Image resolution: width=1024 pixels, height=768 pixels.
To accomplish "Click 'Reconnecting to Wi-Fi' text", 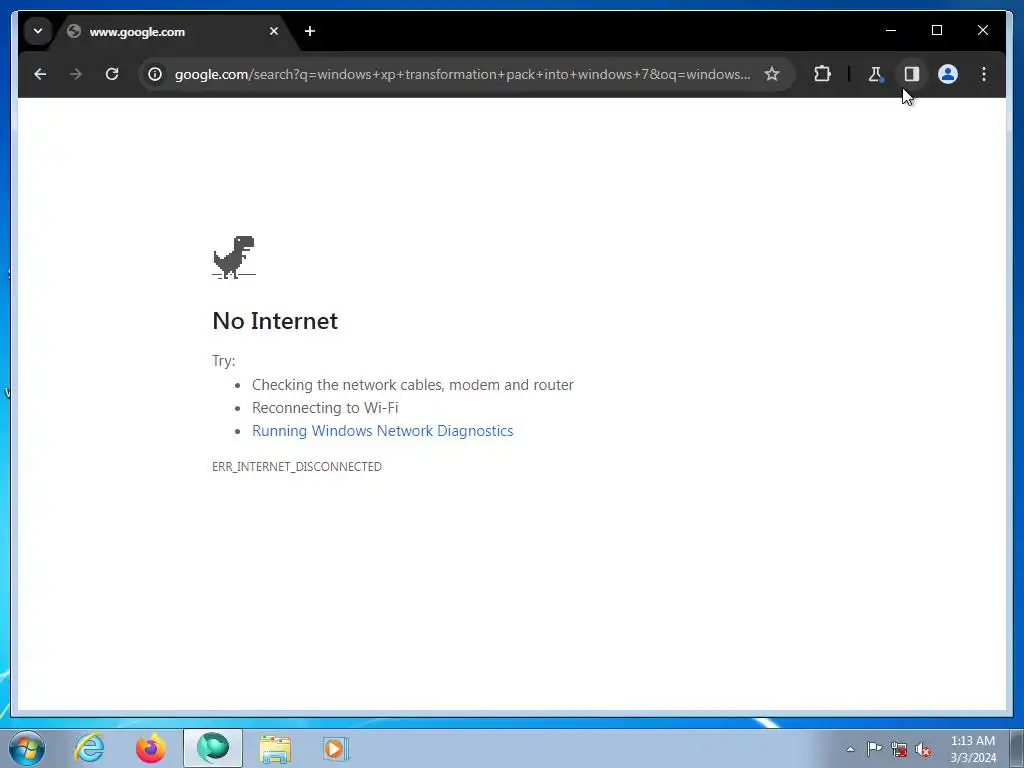I will pos(325,408).
